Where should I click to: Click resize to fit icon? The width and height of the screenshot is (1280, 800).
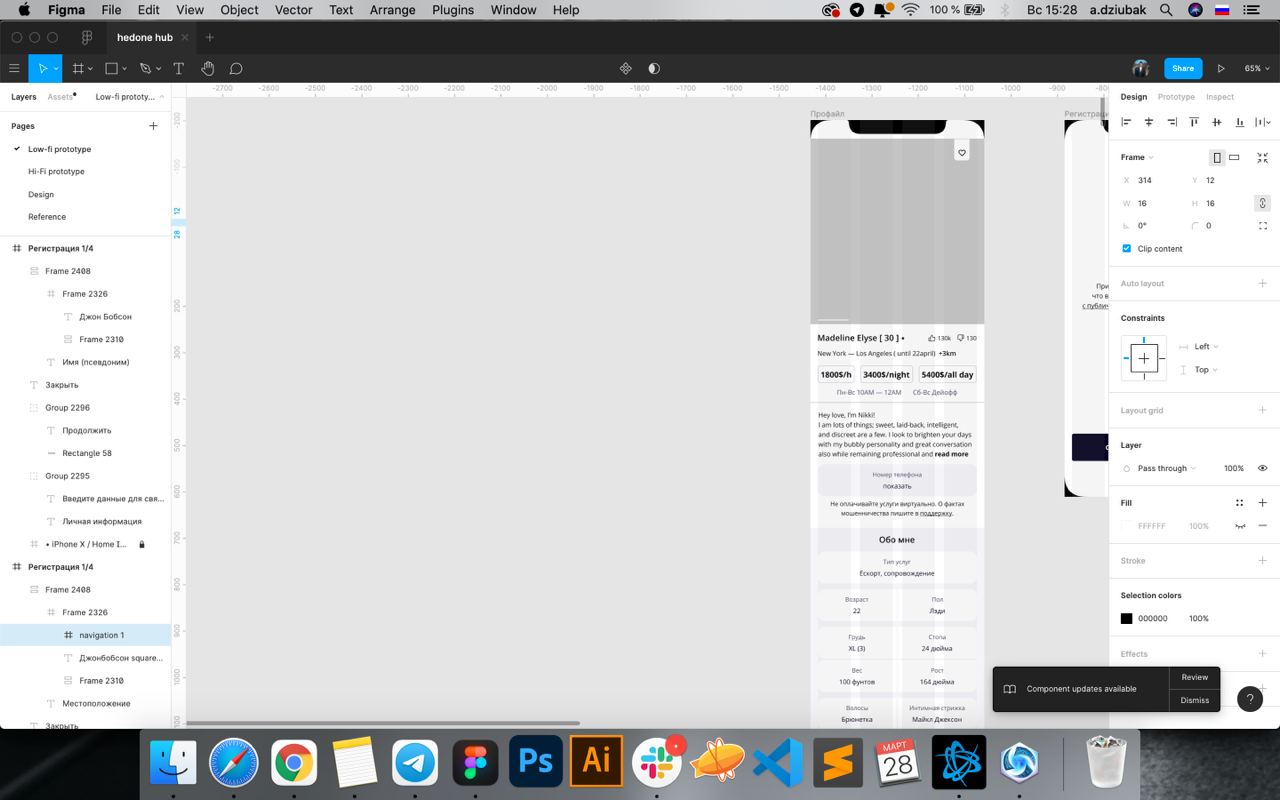tap(1262, 157)
